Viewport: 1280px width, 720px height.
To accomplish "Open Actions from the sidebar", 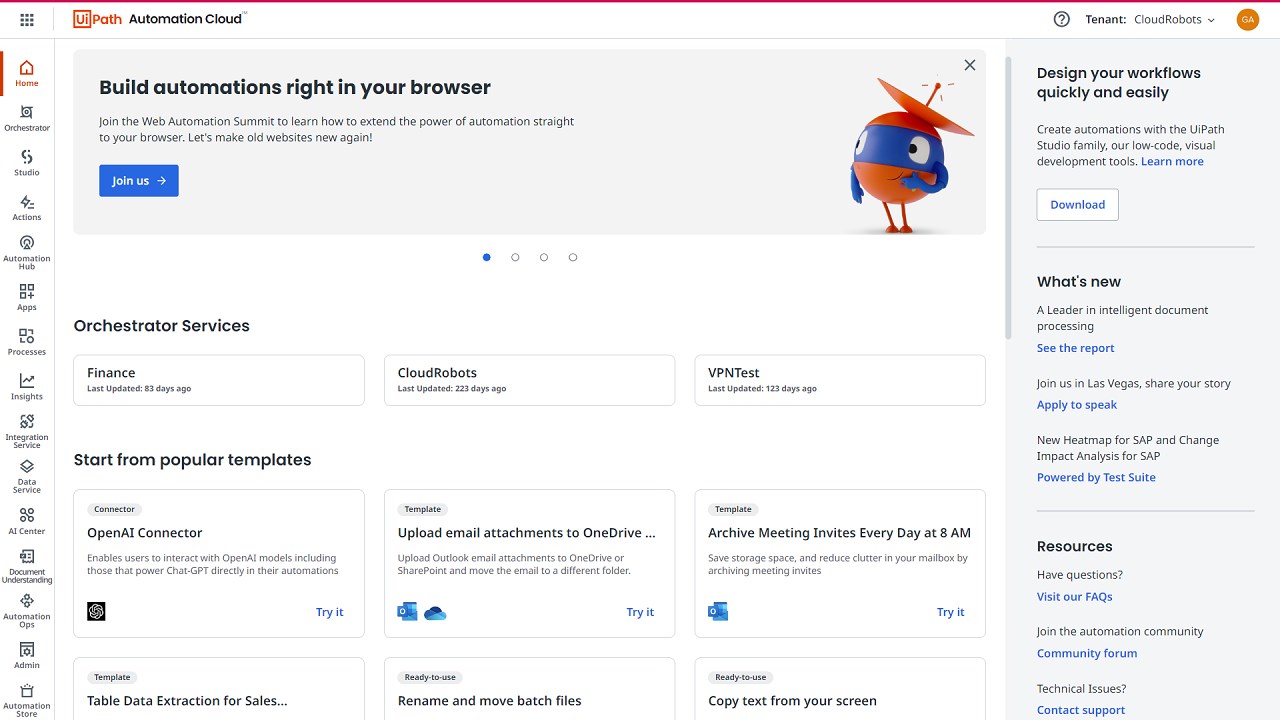I will (x=27, y=208).
